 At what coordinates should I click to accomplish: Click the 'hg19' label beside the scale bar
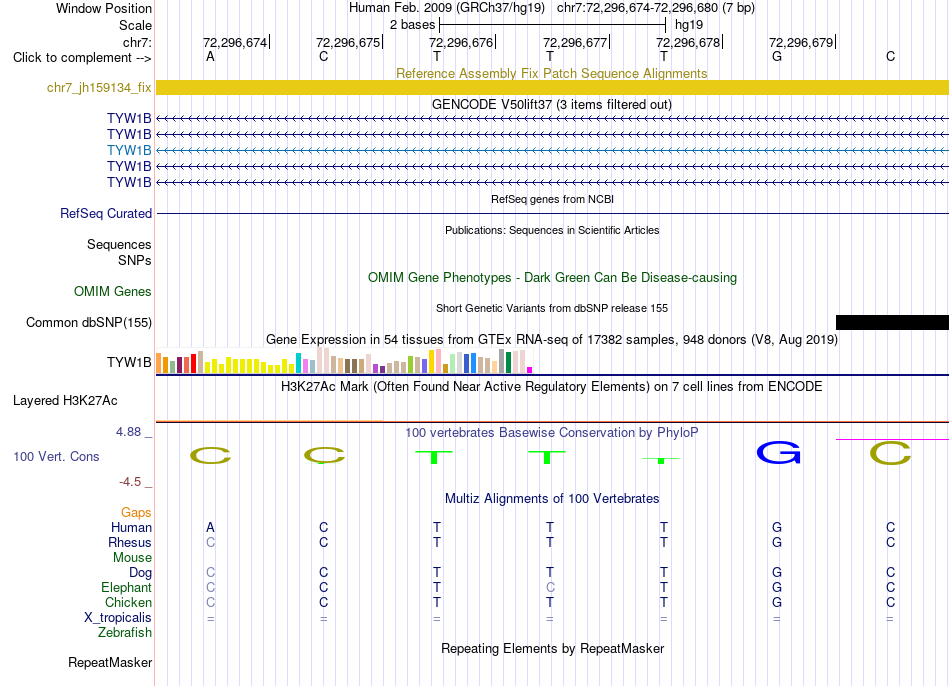pyautogui.click(x=689, y=25)
